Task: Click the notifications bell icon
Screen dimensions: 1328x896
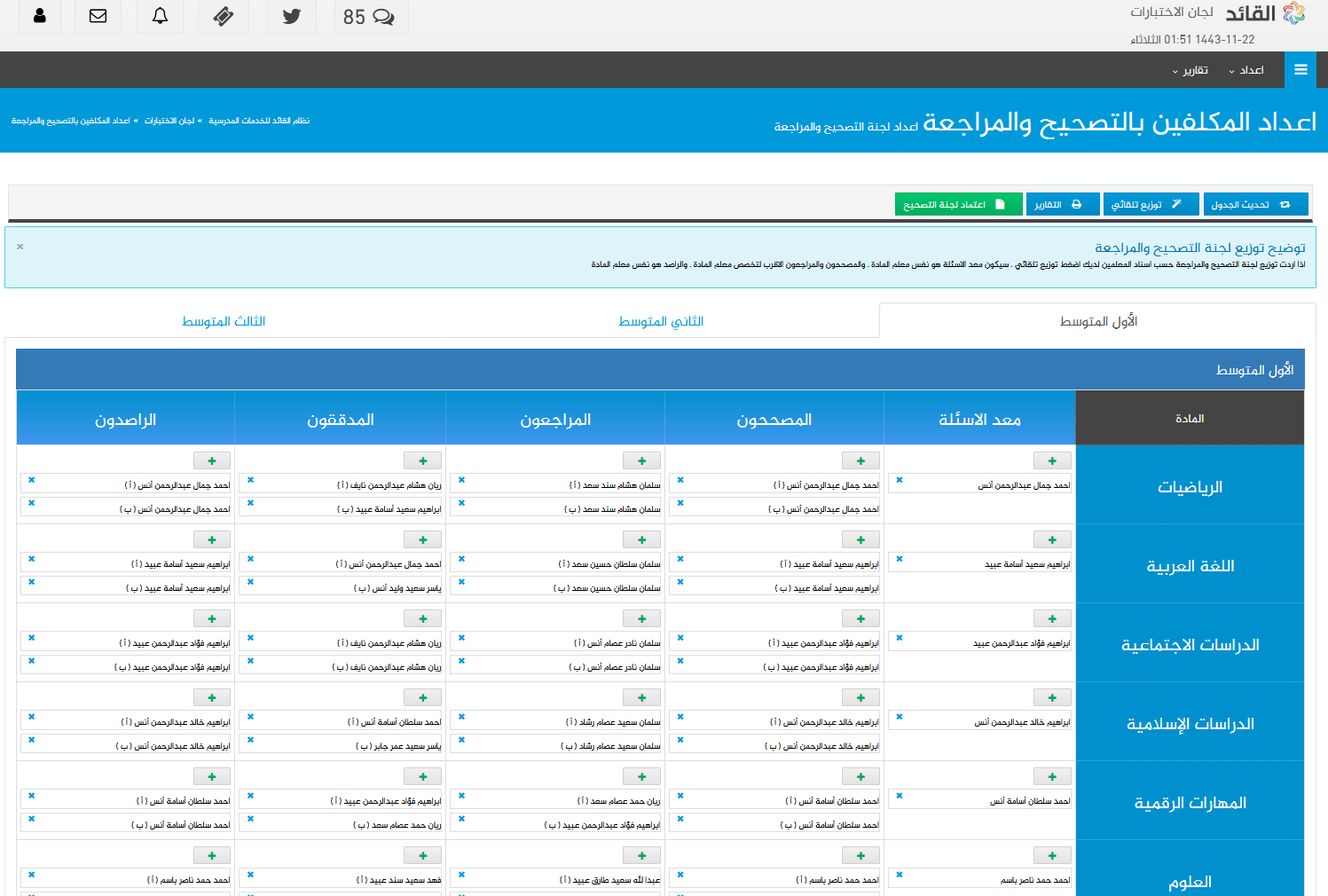Action: pos(160,16)
